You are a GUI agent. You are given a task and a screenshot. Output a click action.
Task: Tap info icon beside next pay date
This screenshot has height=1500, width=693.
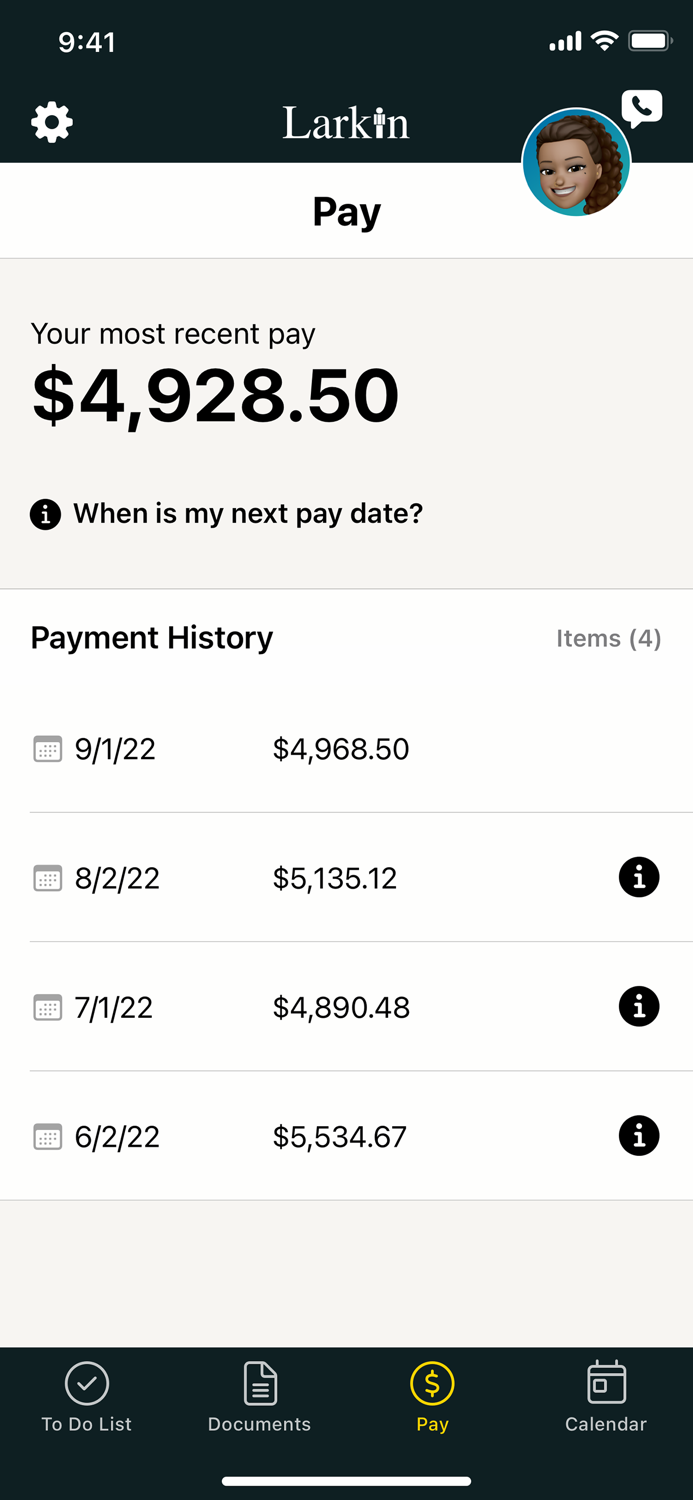(x=45, y=514)
